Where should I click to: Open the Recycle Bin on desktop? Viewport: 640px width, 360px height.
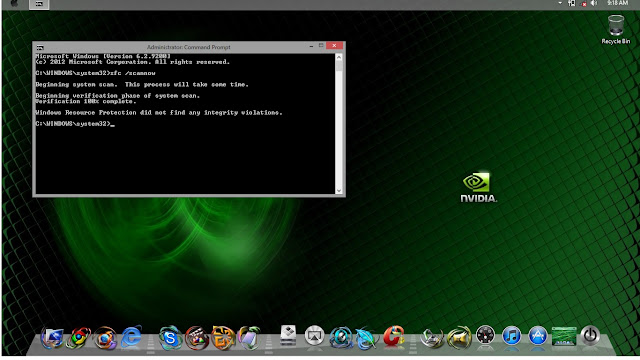click(x=616, y=29)
